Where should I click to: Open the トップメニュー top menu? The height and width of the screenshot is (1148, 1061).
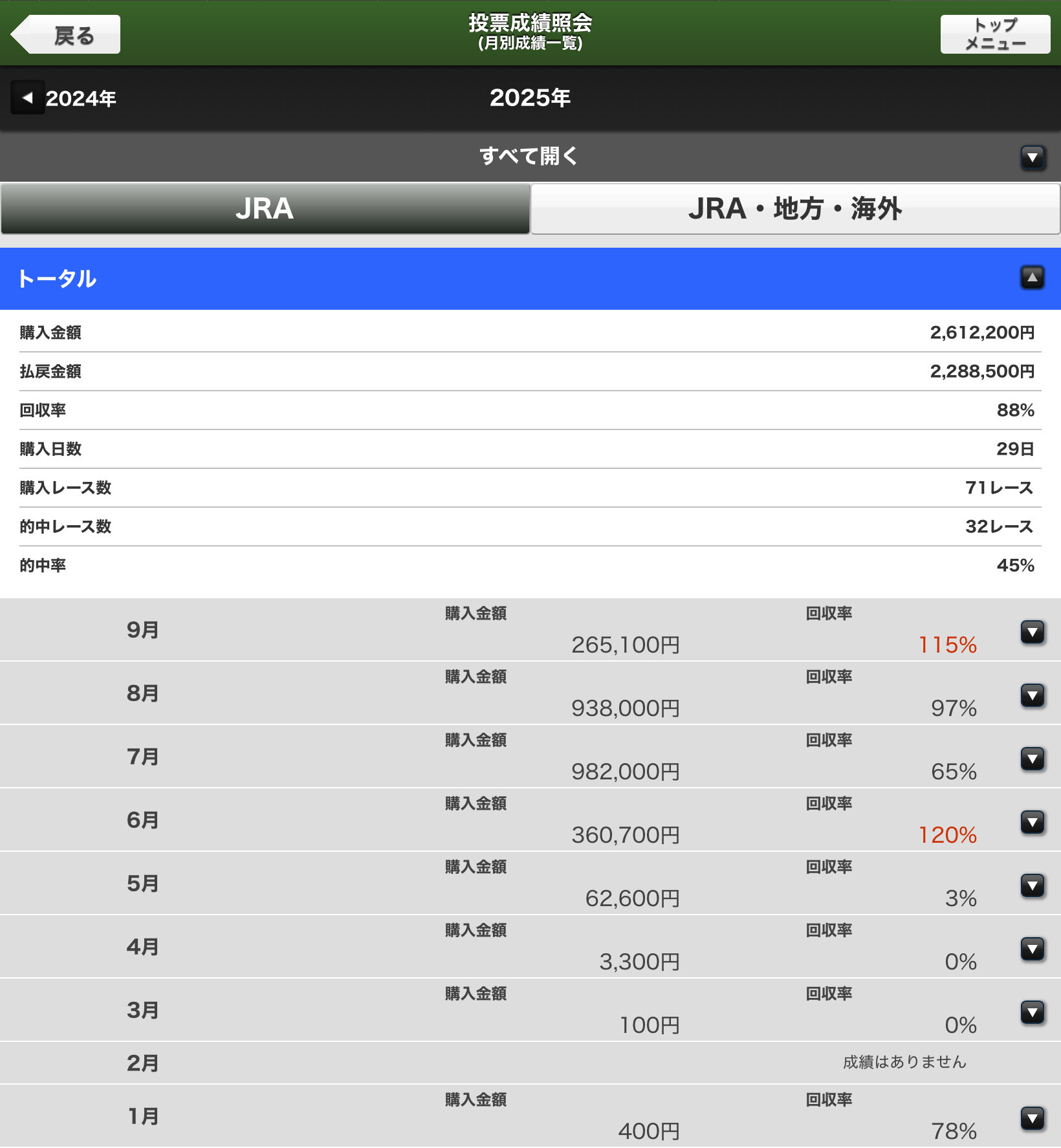[994, 35]
